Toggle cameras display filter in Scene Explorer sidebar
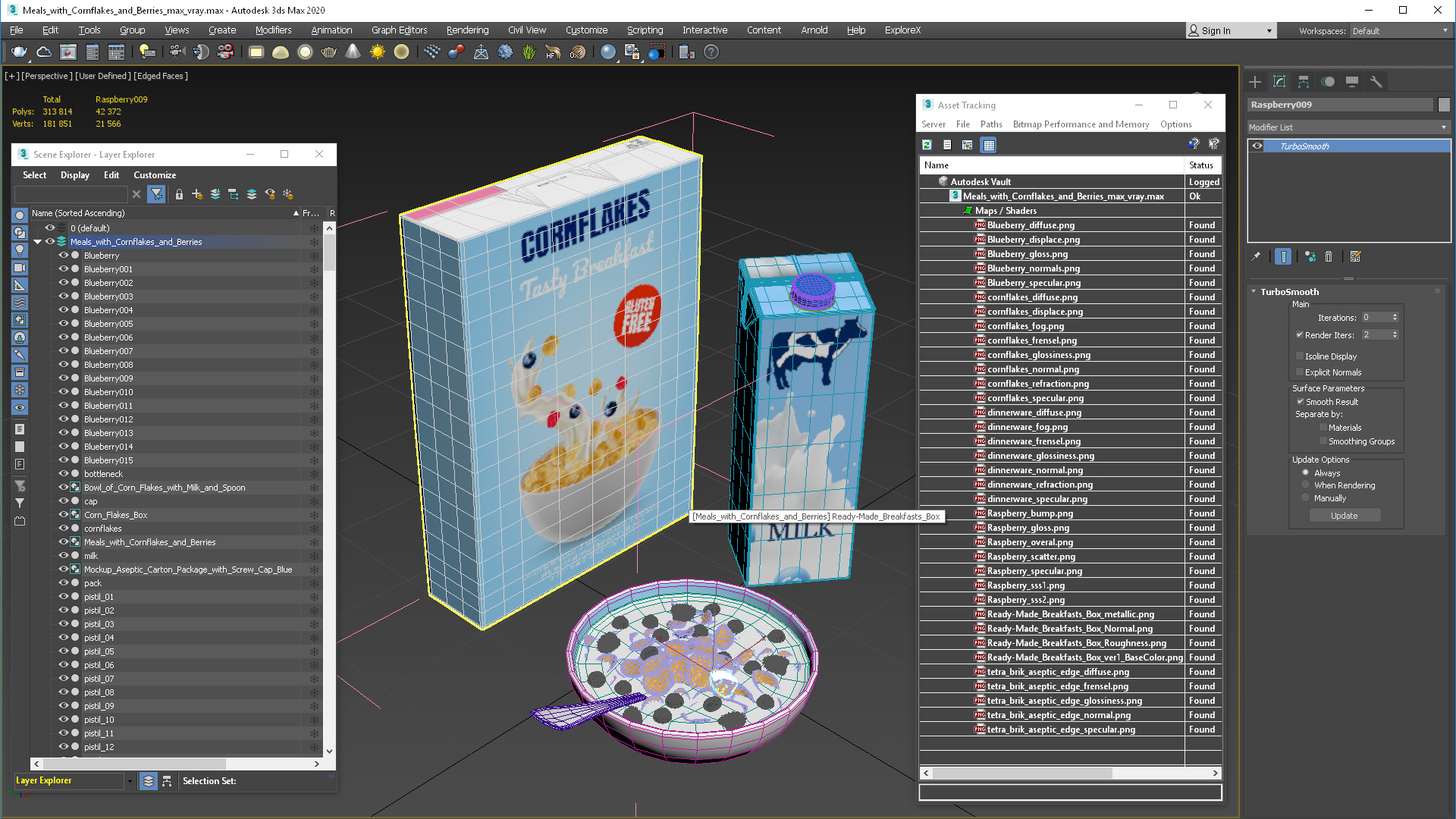This screenshot has width=1456, height=819. point(20,267)
